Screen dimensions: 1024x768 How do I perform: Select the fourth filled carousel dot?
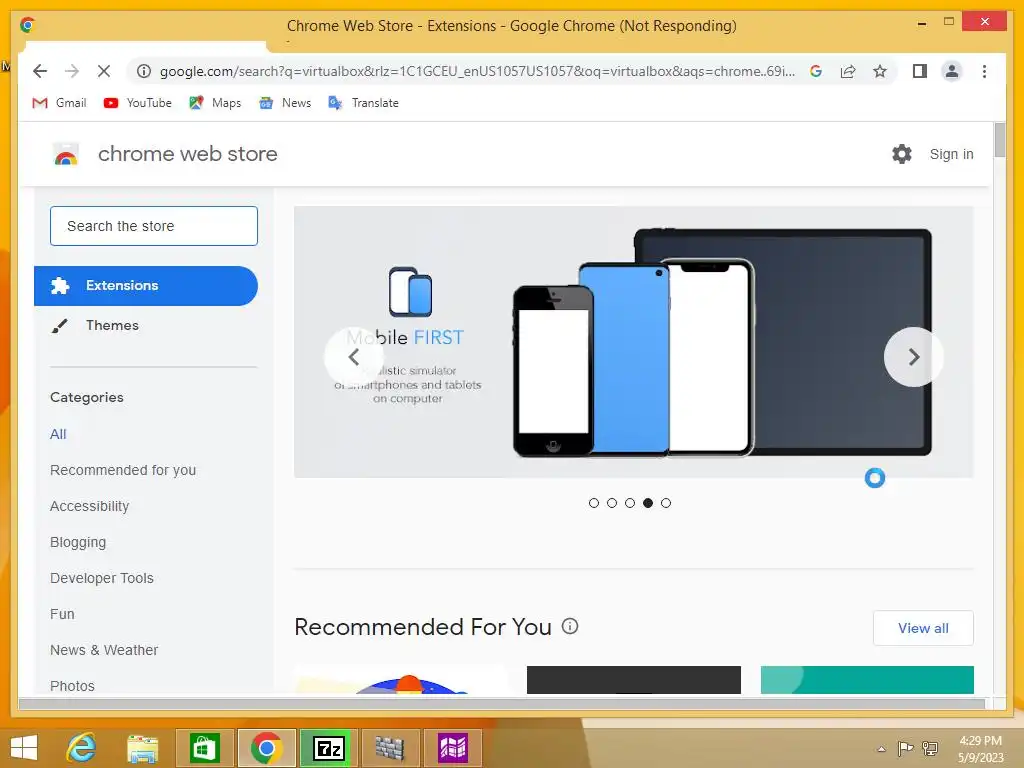tap(648, 503)
